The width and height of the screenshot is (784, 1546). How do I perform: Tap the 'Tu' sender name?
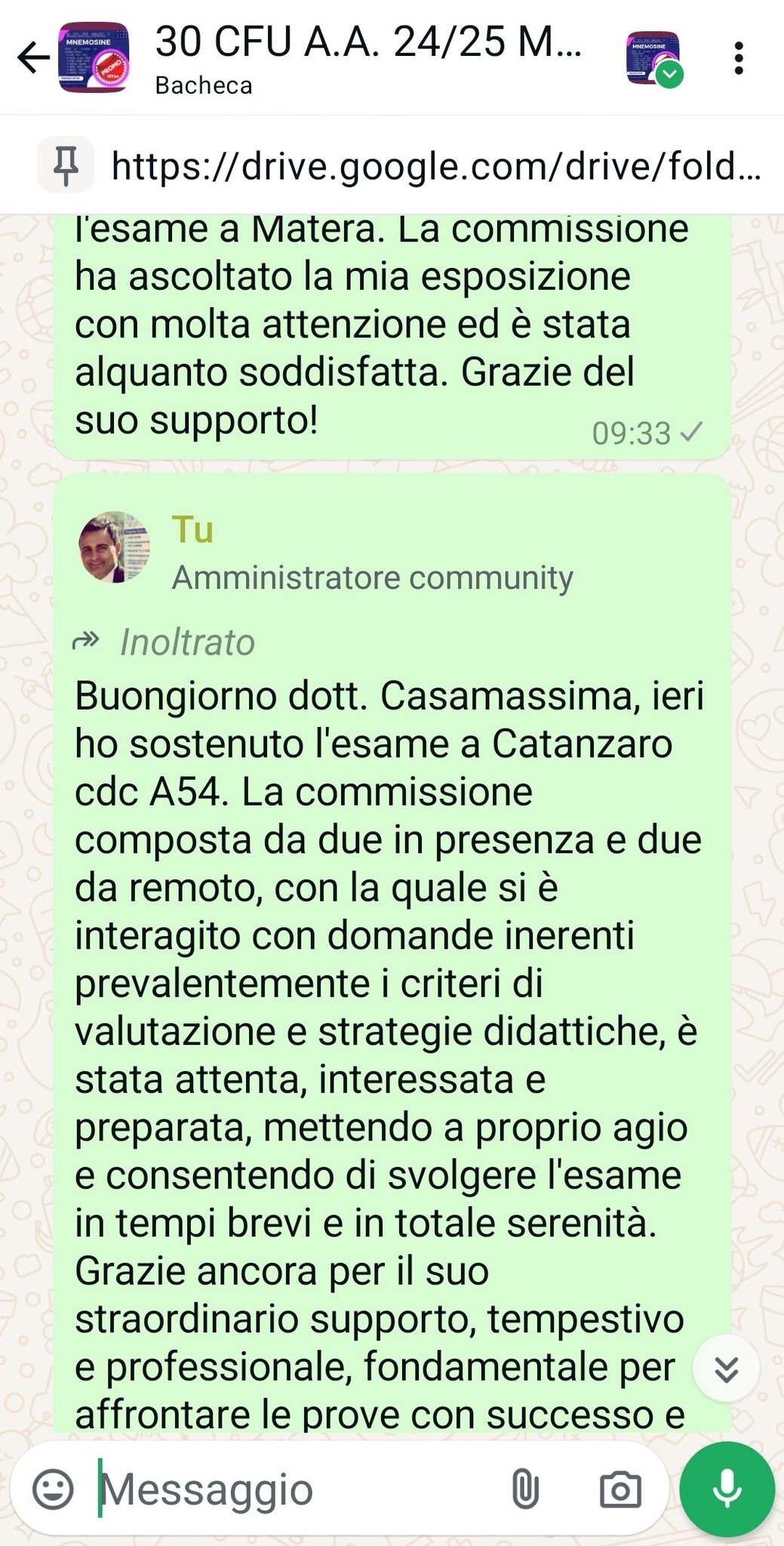(192, 530)
